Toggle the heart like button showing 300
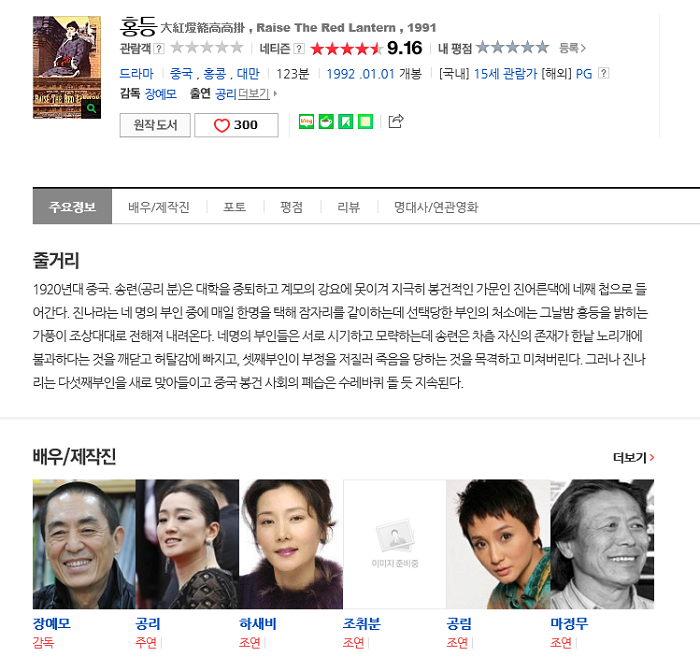Image resolution: width=700 pixels, height=657 pixels. point(236,125)
